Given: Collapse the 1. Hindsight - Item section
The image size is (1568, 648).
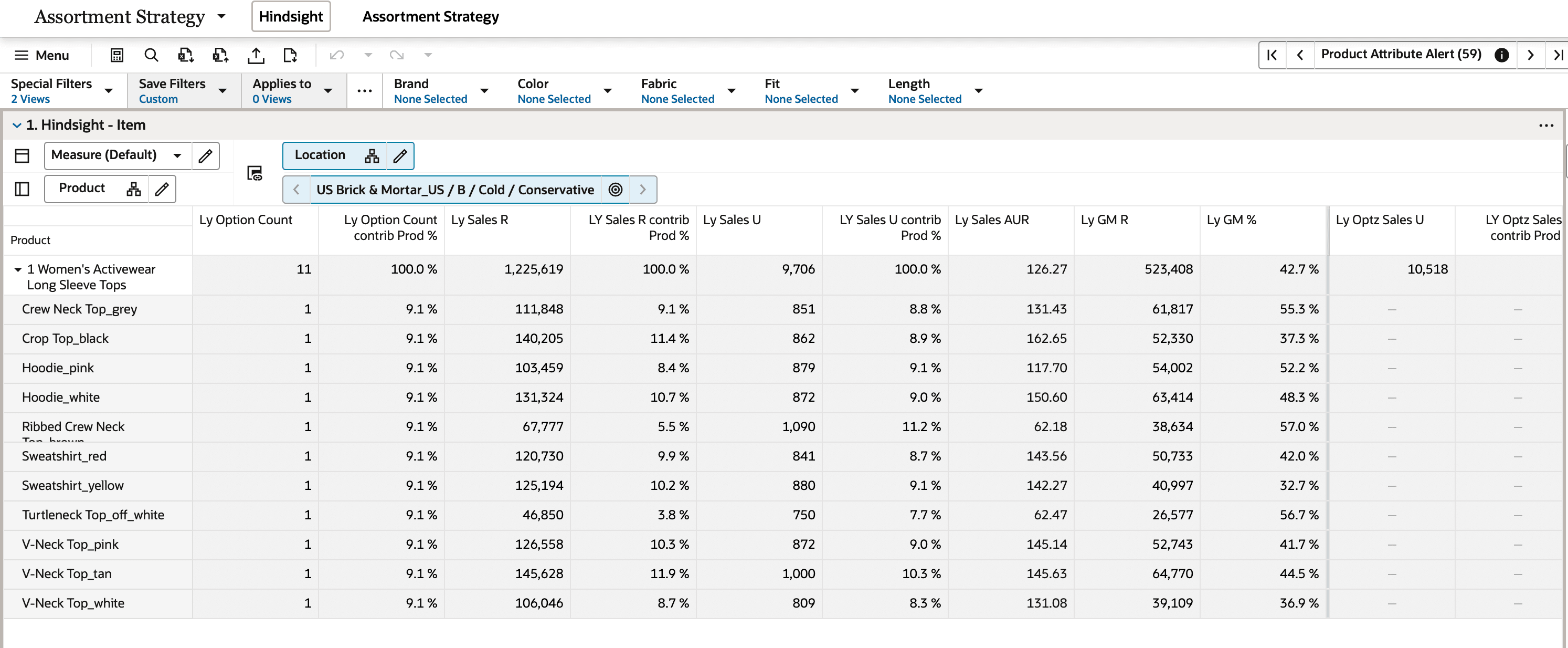Looking at the screenshot, I should (16, 125).
